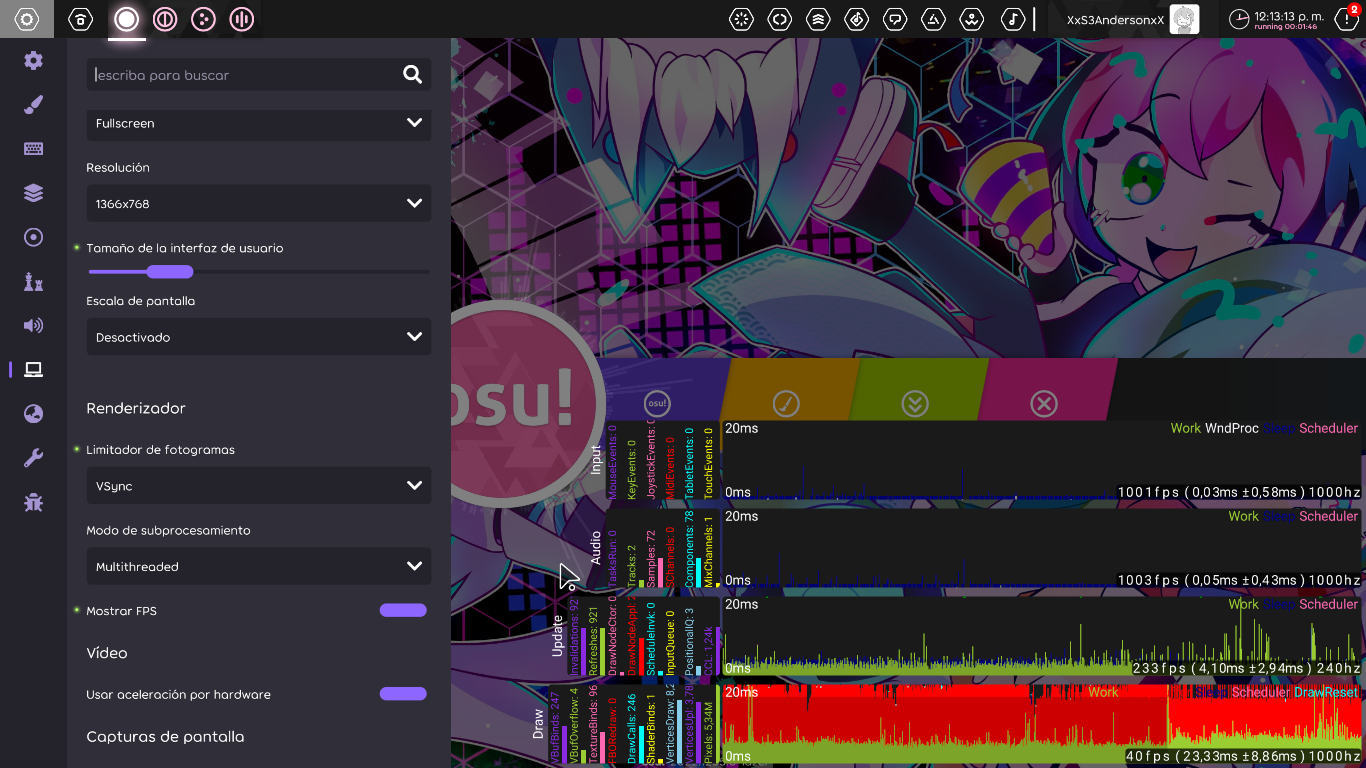Open the Escala de pantalla dropdown

coord(258,337)
